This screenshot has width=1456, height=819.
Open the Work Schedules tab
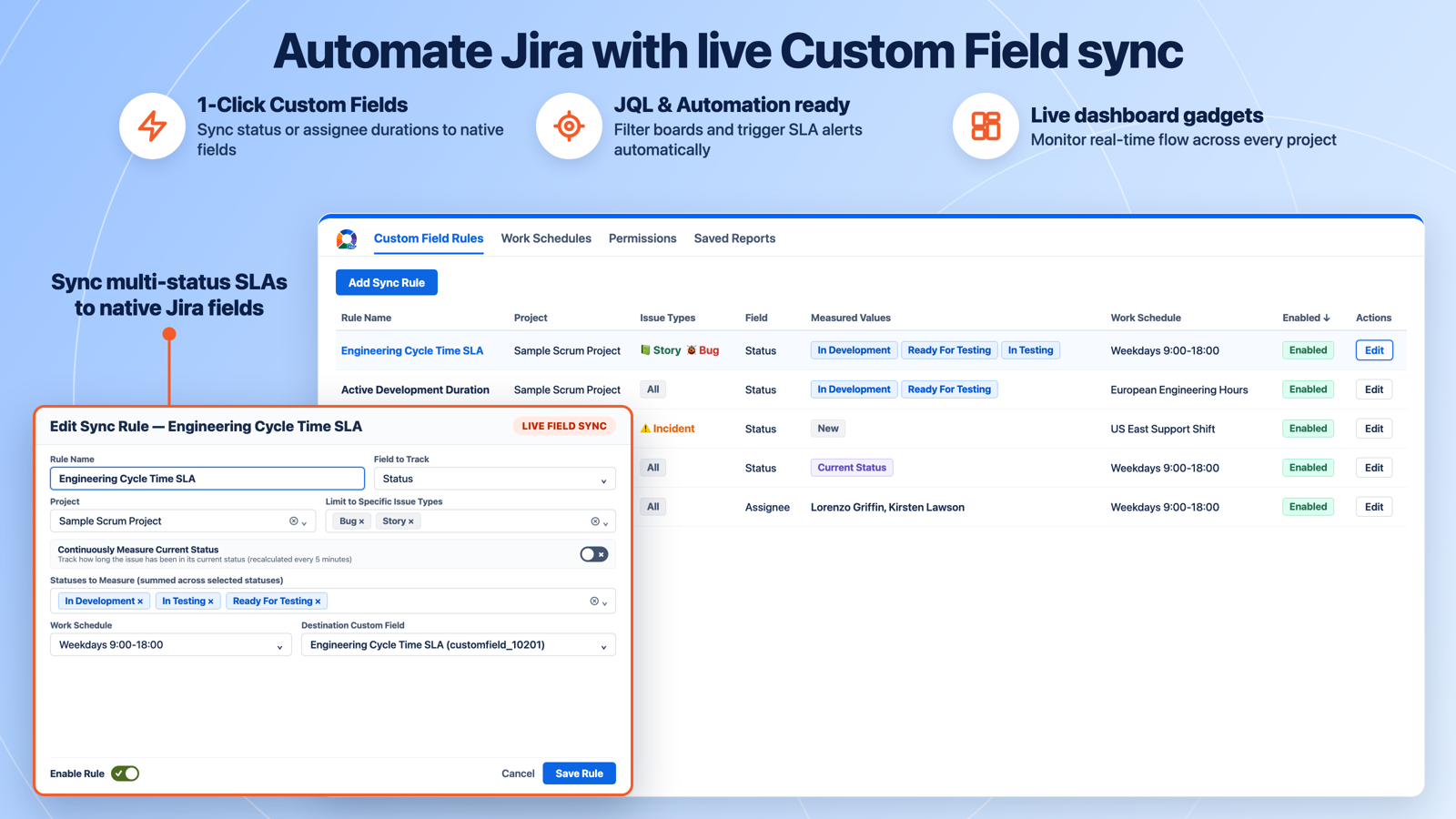tap(546, 238)
